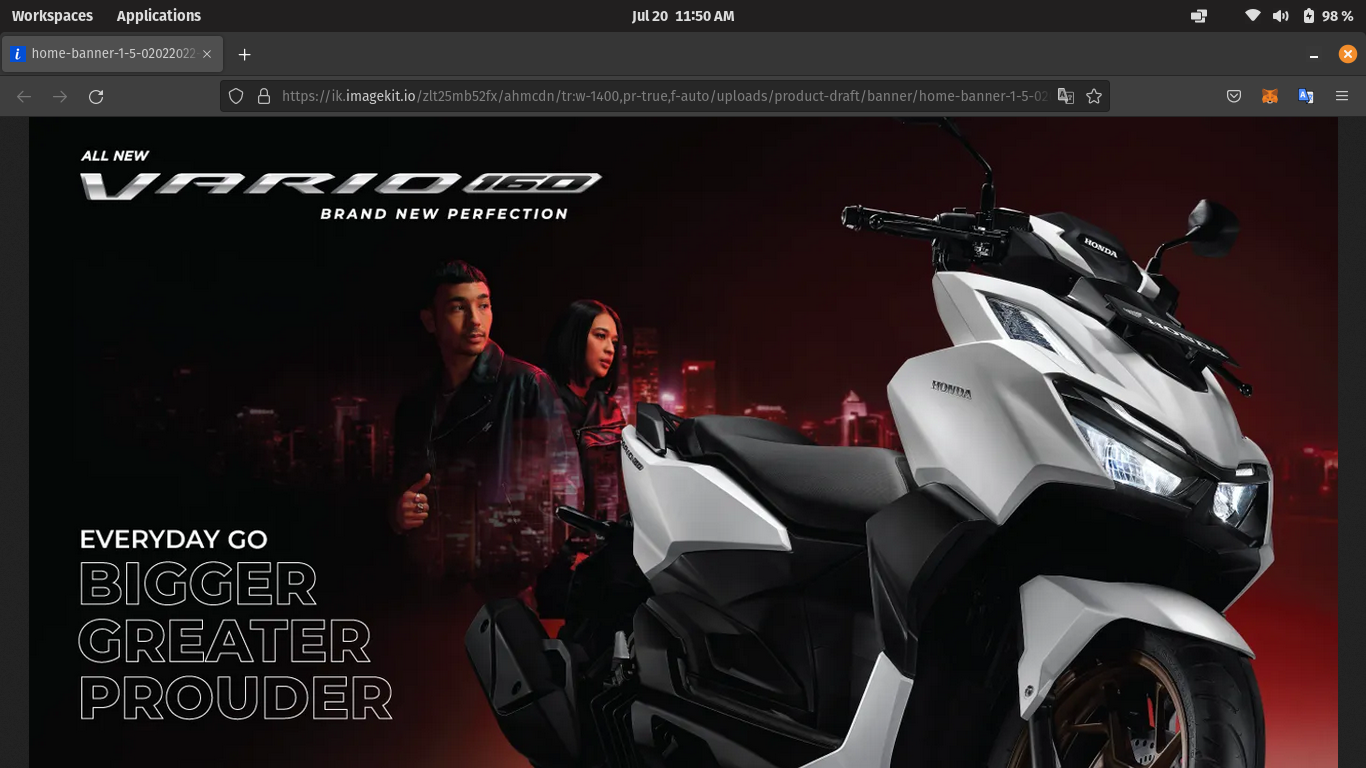The image size is (1366, 768).
Task: Close the browser with orange X button
Action: pos(1347,54)
